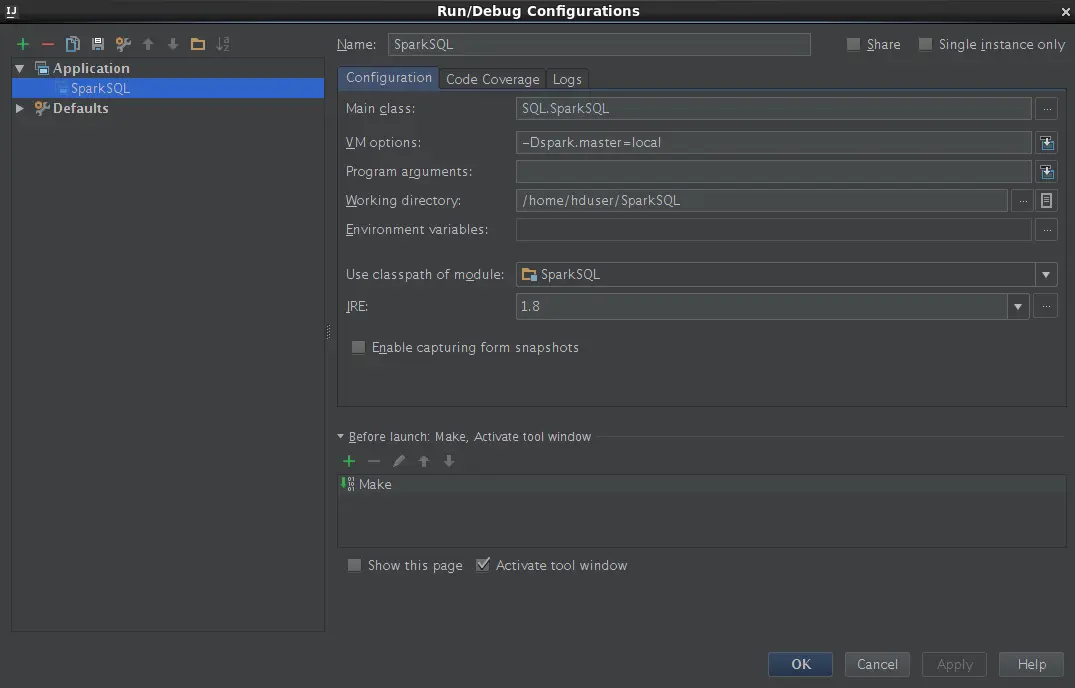Click the Working directory path field
1075x688 pixels.
coord(762,201)
